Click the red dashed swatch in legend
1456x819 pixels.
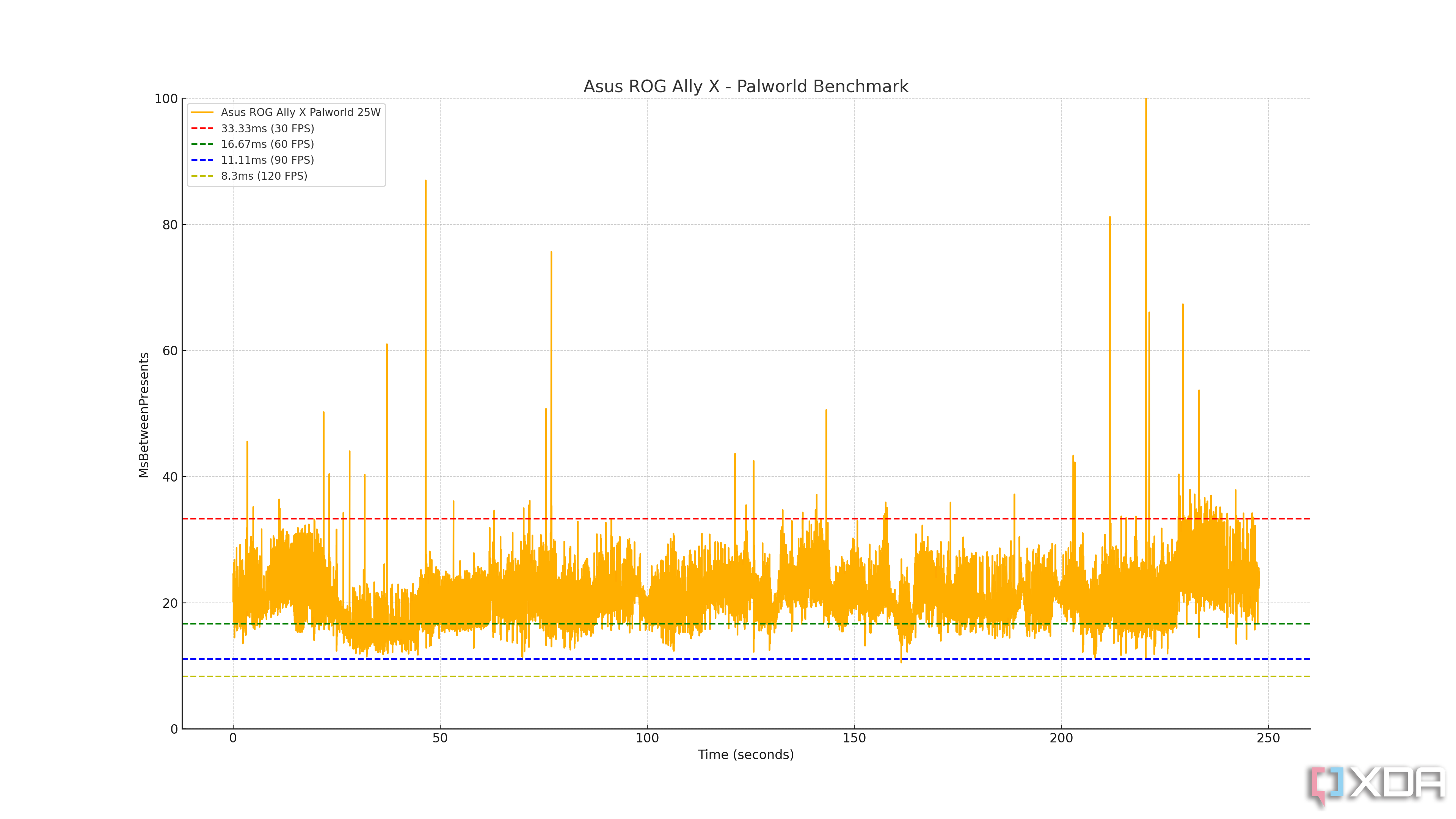click(202, 128)
